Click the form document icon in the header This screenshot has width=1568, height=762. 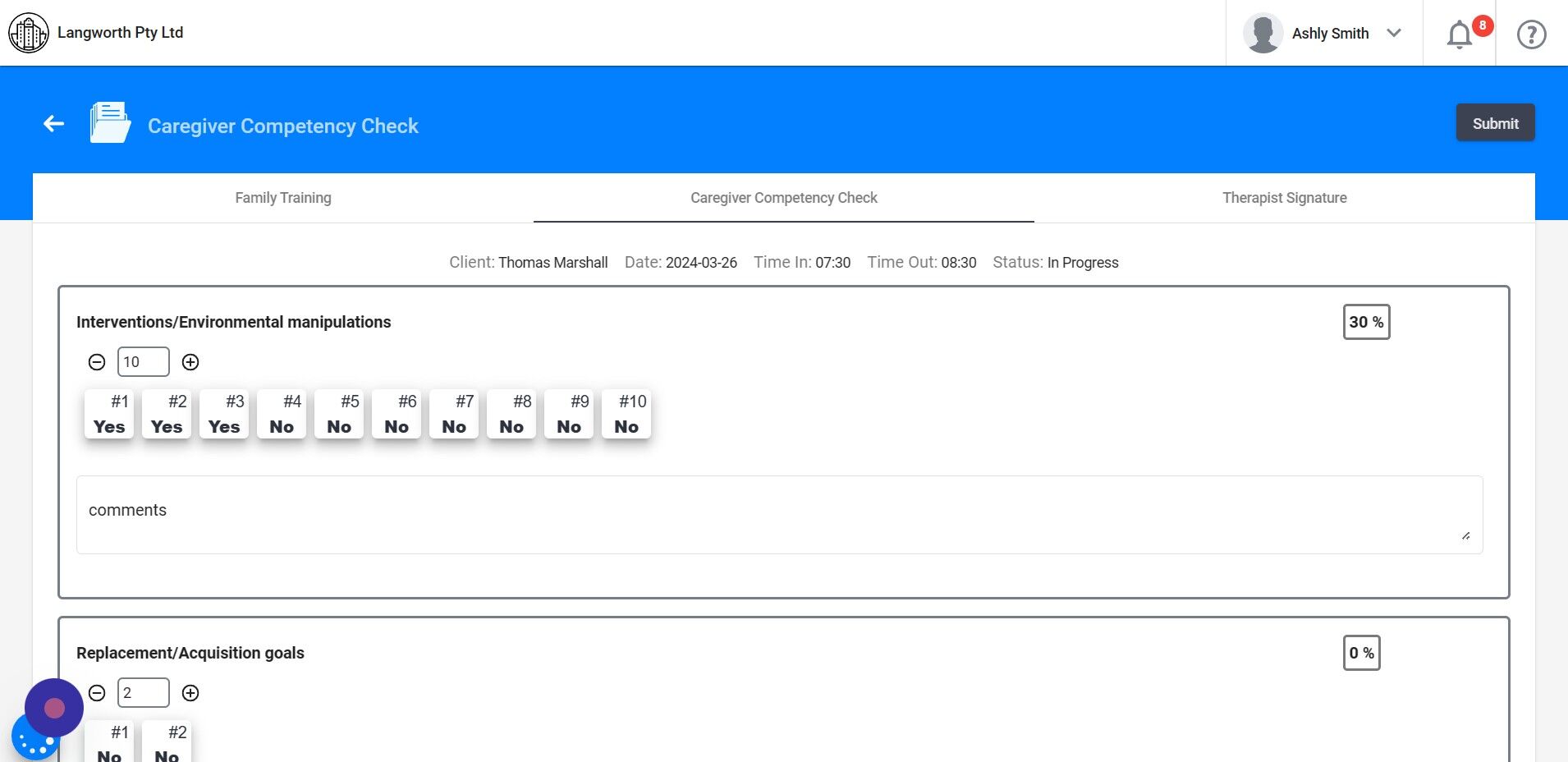(110, 122)
